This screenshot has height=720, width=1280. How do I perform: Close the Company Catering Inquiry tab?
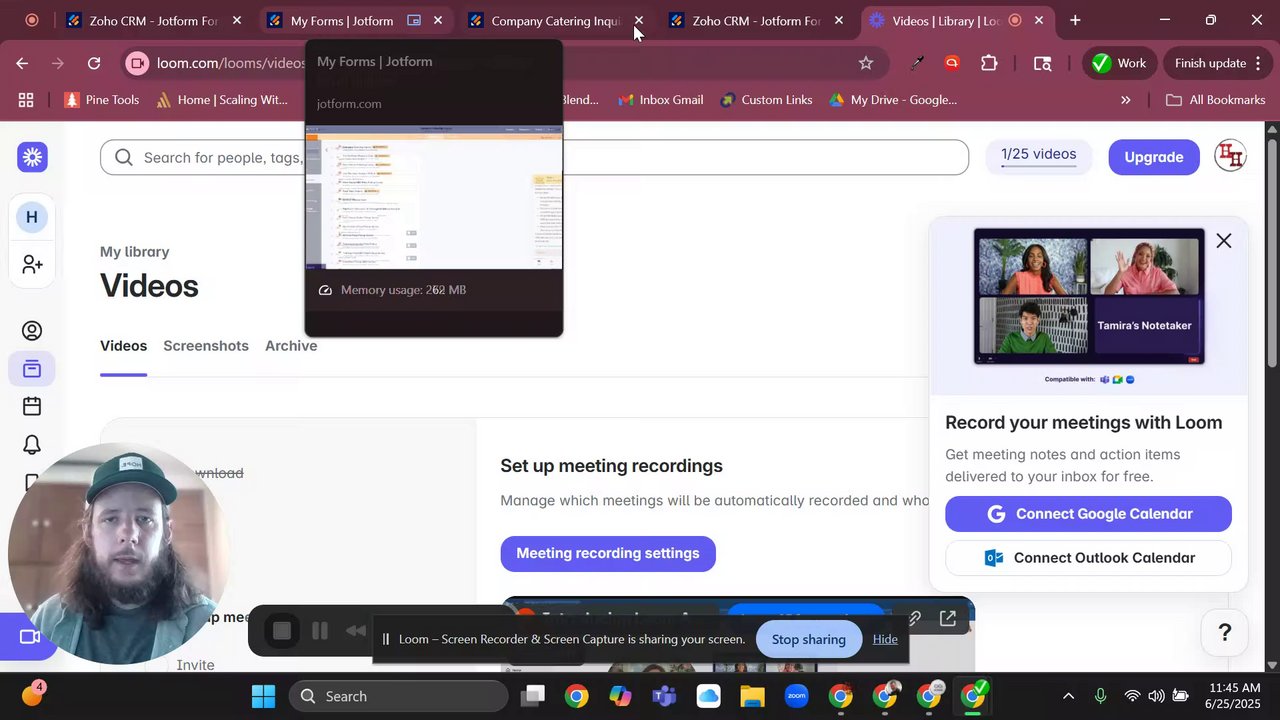tap(638, 20)
